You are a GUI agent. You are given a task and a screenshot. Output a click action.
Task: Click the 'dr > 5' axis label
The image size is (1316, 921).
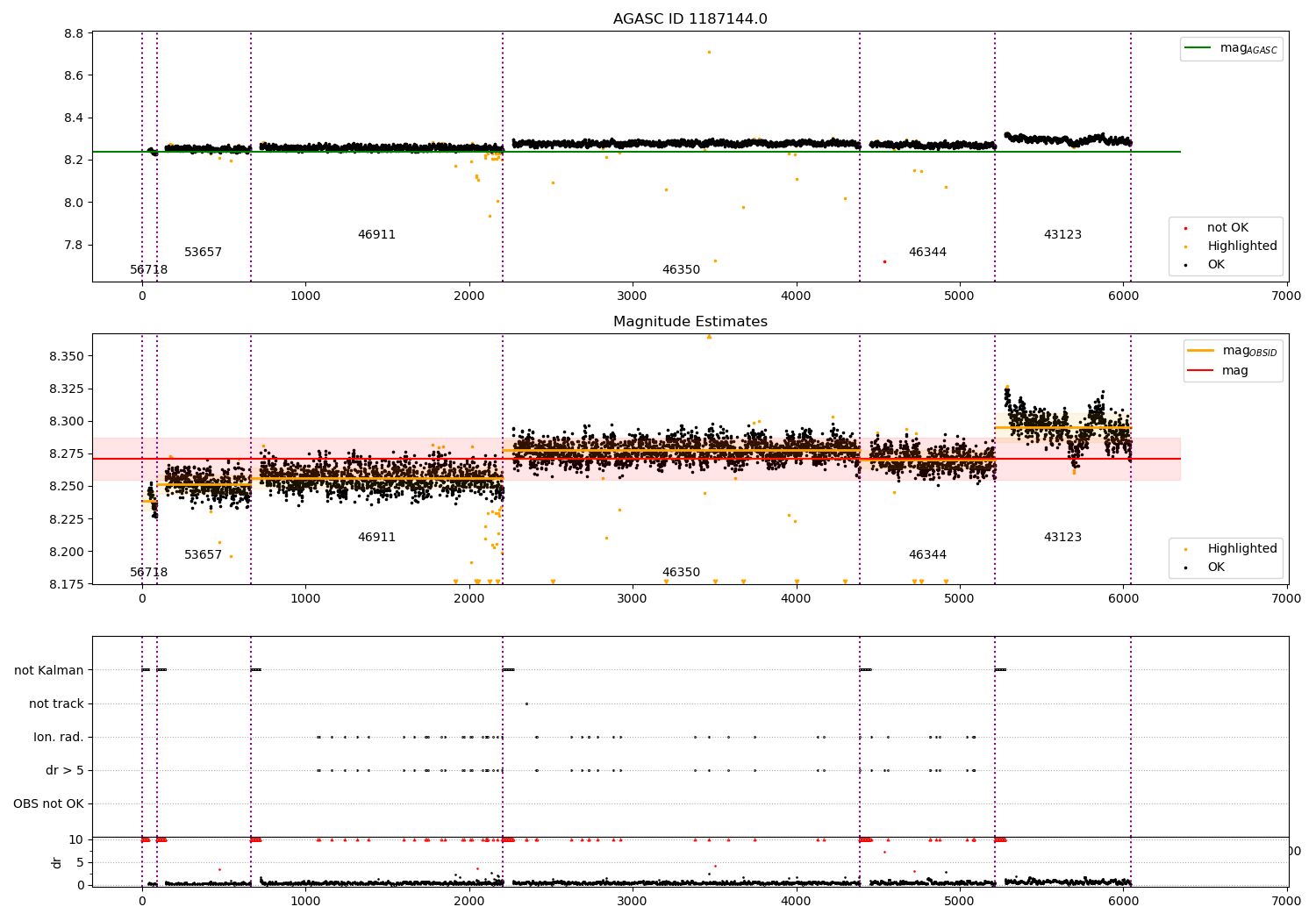pyautogui.click(x=65, y=771)
